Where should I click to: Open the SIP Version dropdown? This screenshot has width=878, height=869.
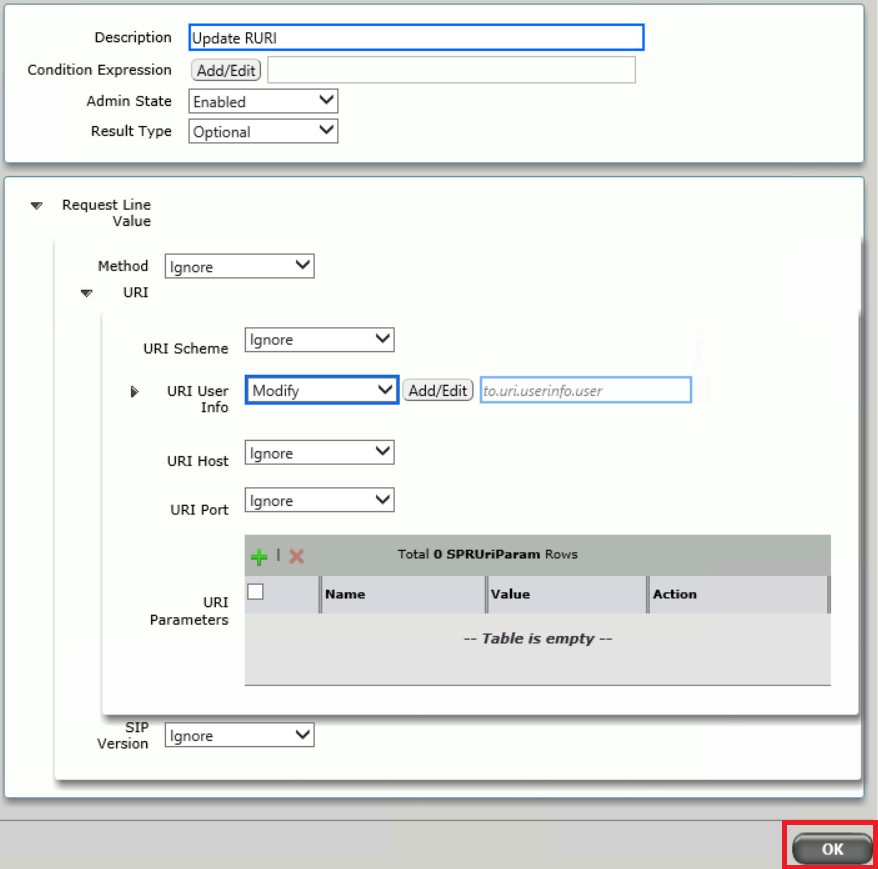[x=236, y=734]
